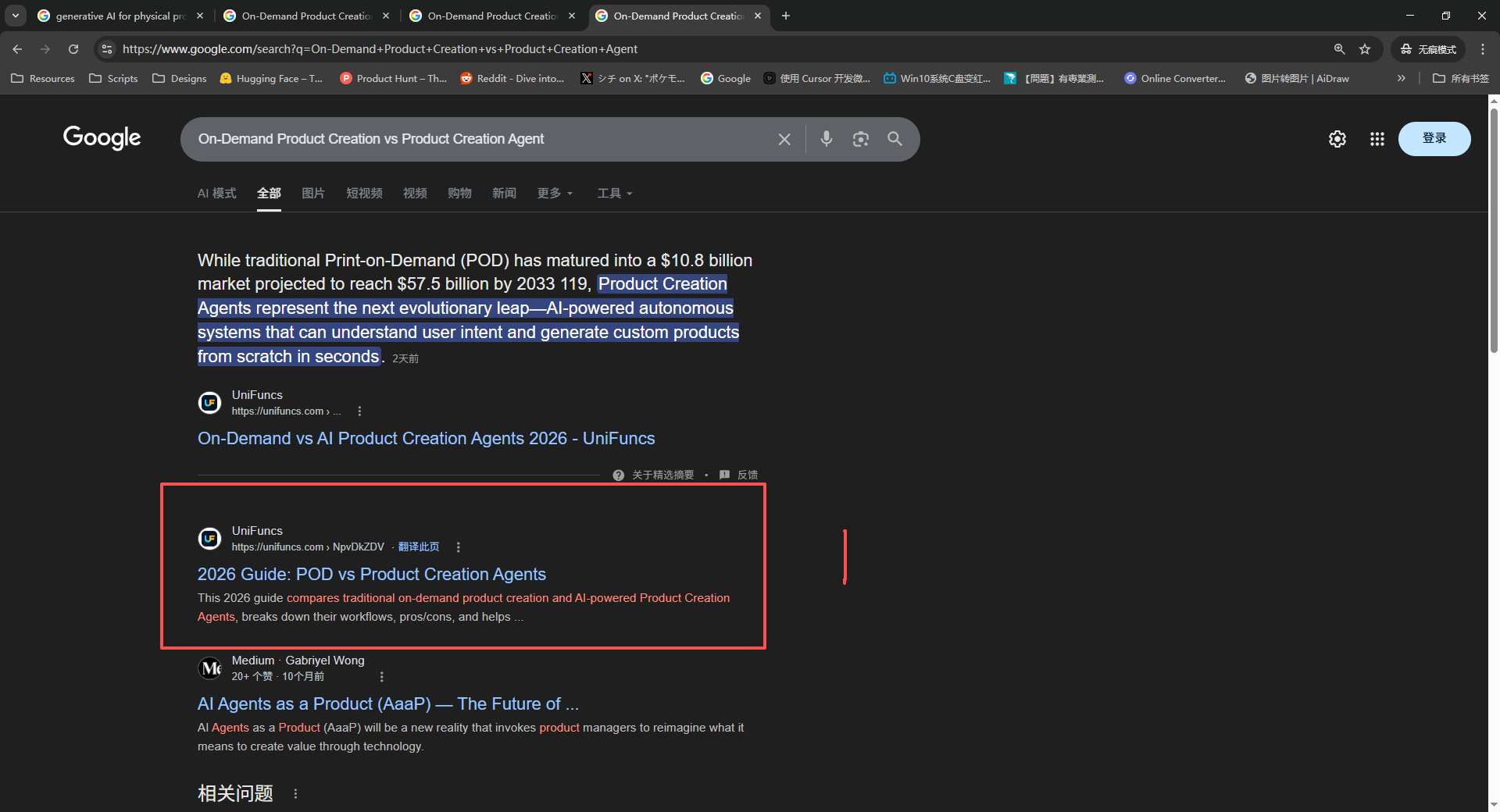The height and width of the screenshot is (812, 1500).
Task: Start a voice search with the microphone icon
Action: tap(826, 139)
